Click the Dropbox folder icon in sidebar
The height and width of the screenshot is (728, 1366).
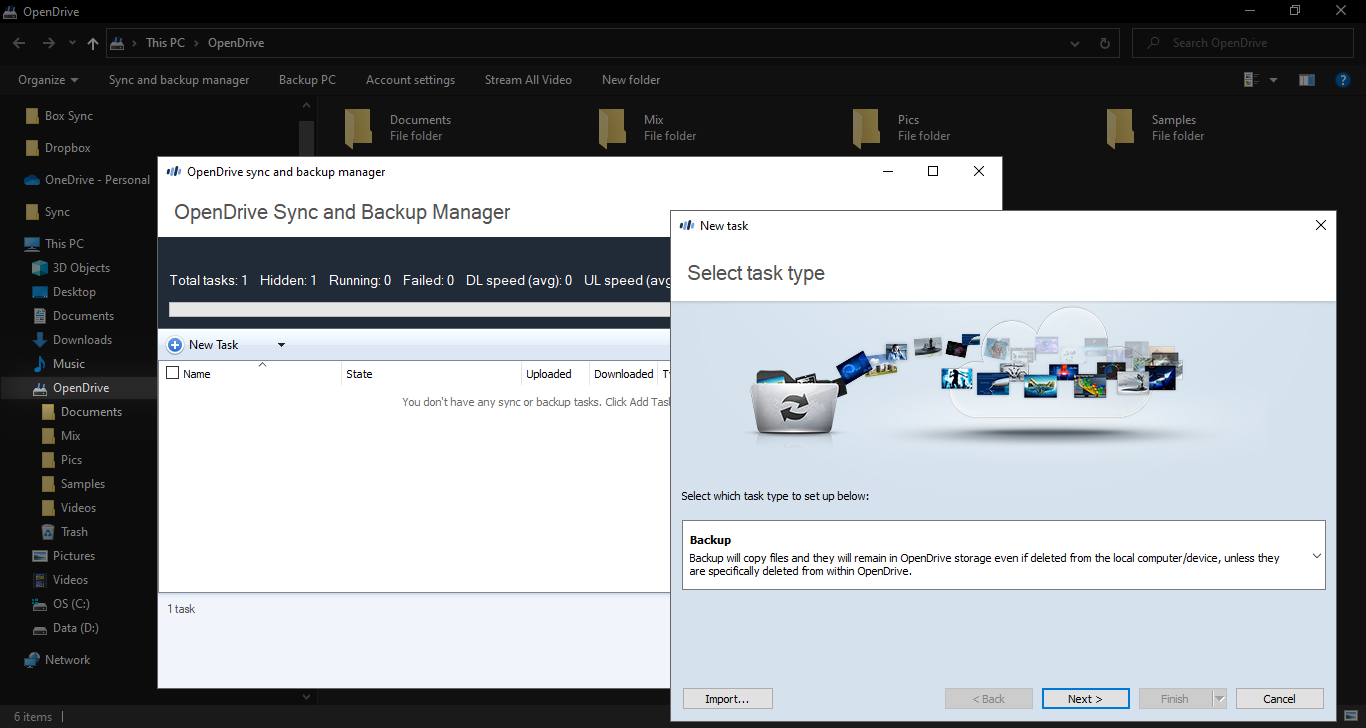tap(32, 148)
